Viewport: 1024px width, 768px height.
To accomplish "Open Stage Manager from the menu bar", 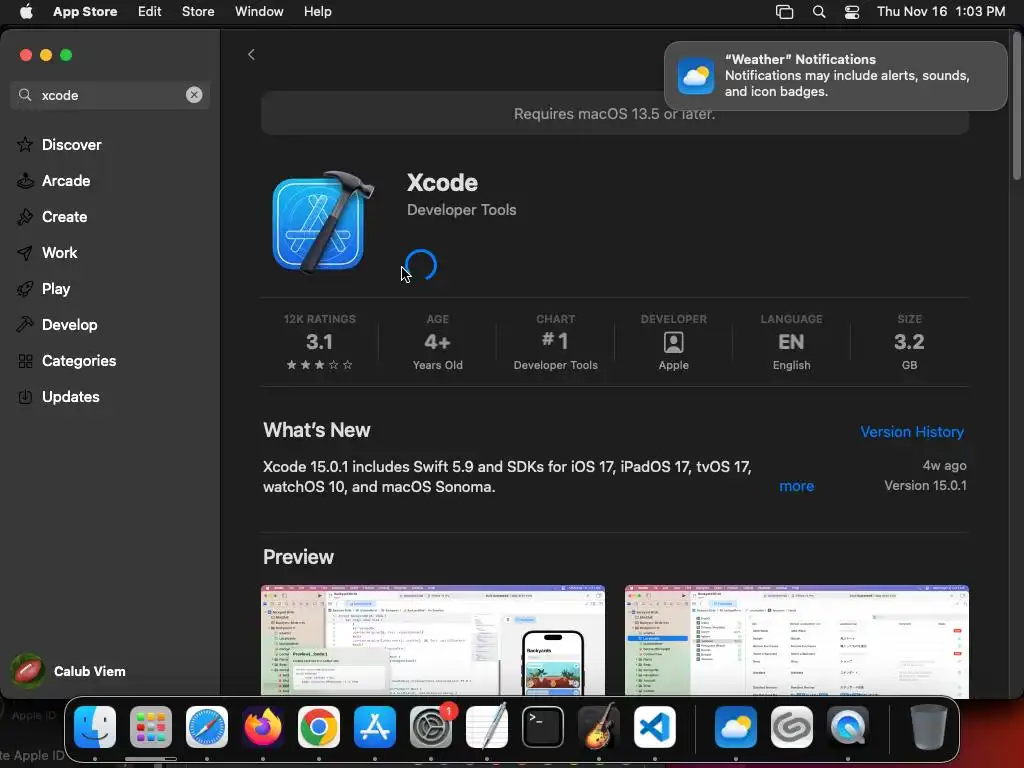I will pyautogui.click(x=784, y=12).
